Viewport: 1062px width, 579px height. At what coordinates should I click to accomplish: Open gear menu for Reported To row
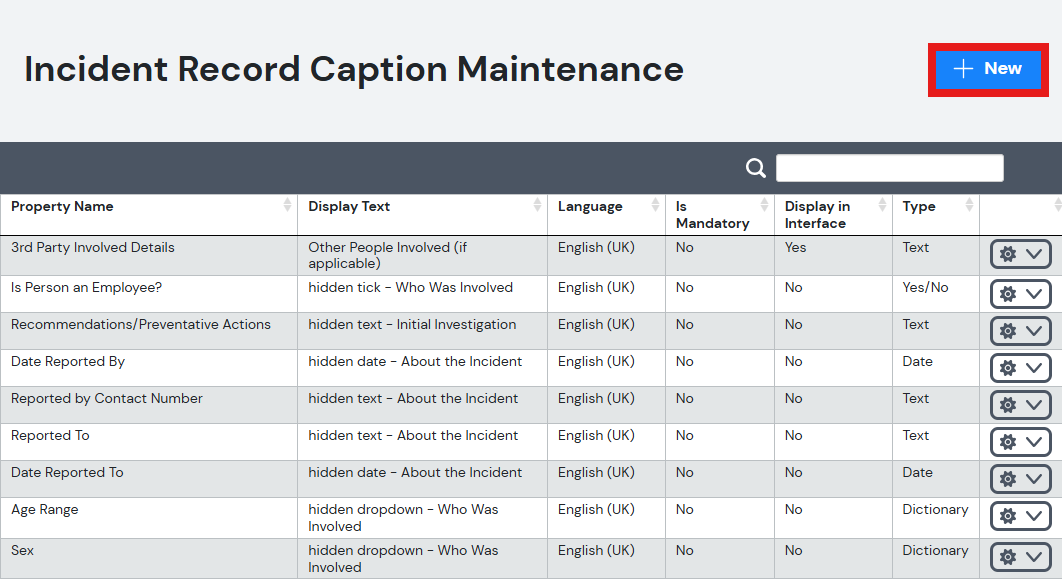point(1021,442)
